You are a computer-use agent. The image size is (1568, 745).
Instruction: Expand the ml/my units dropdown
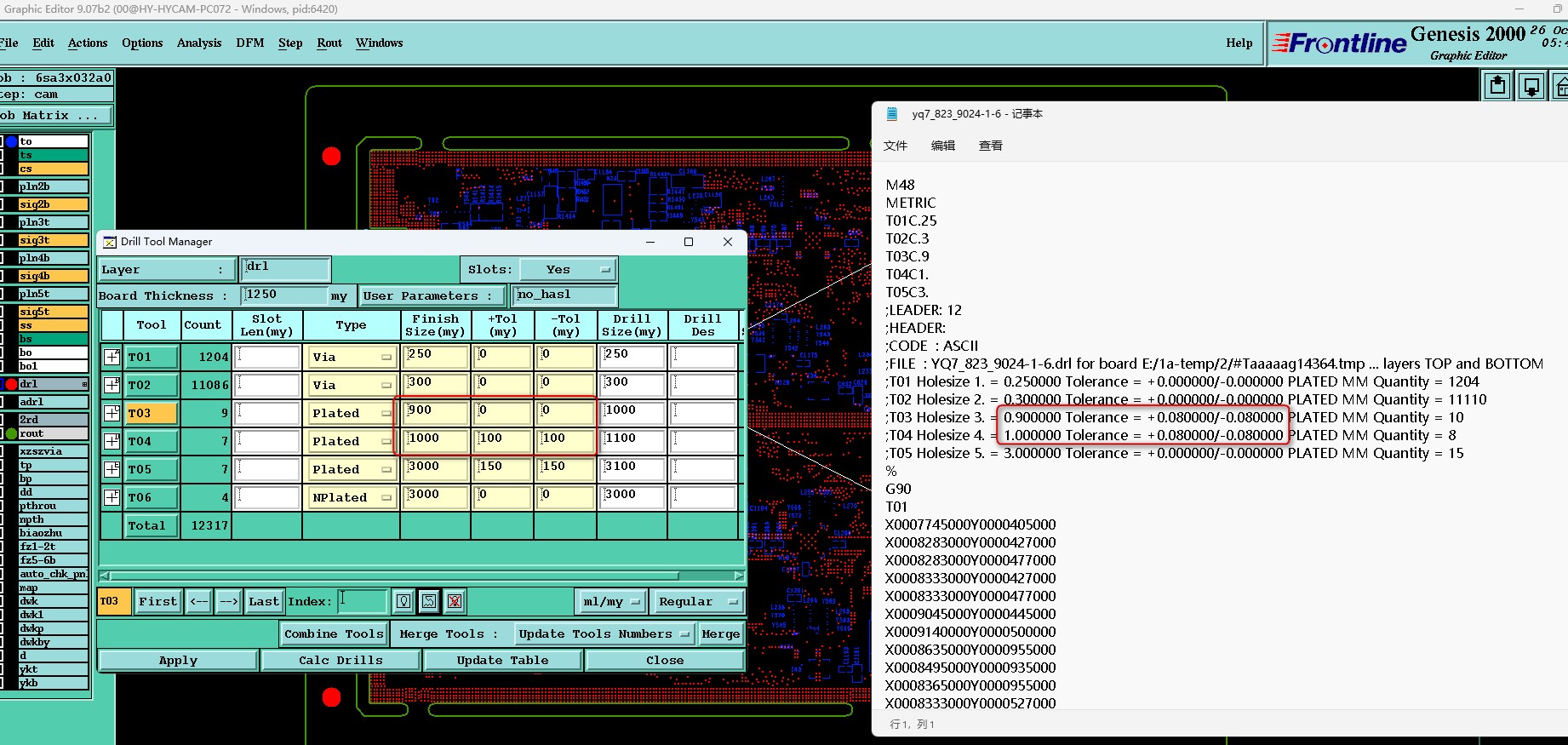(x=611, y=602)
